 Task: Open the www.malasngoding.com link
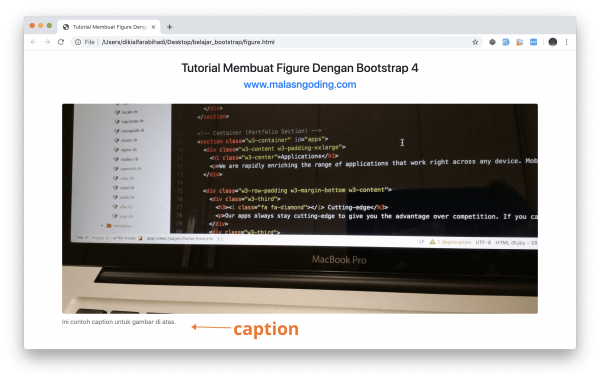click(x=300, y=85)
